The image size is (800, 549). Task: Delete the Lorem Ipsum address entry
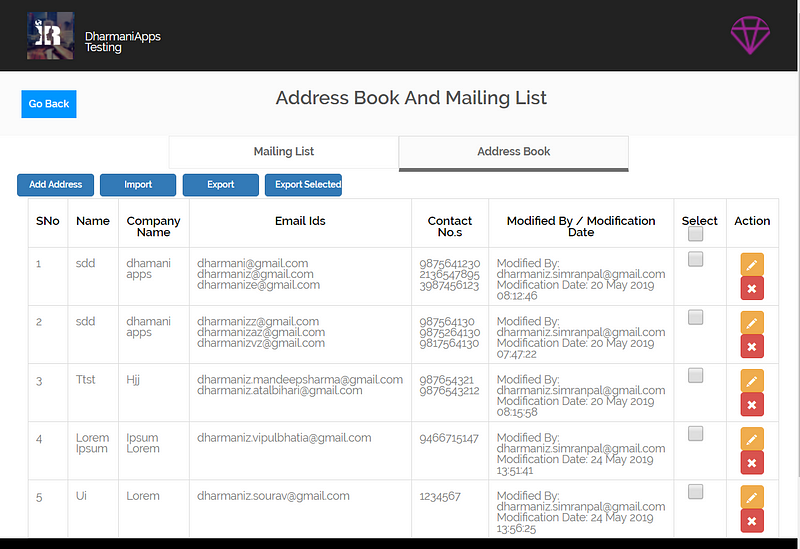pos(752,463)
